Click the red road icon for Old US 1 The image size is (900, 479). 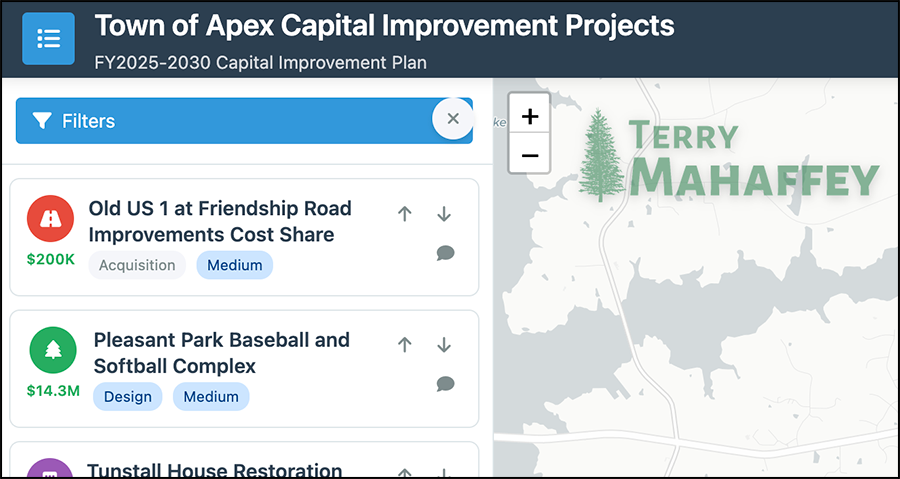point(50,219)
